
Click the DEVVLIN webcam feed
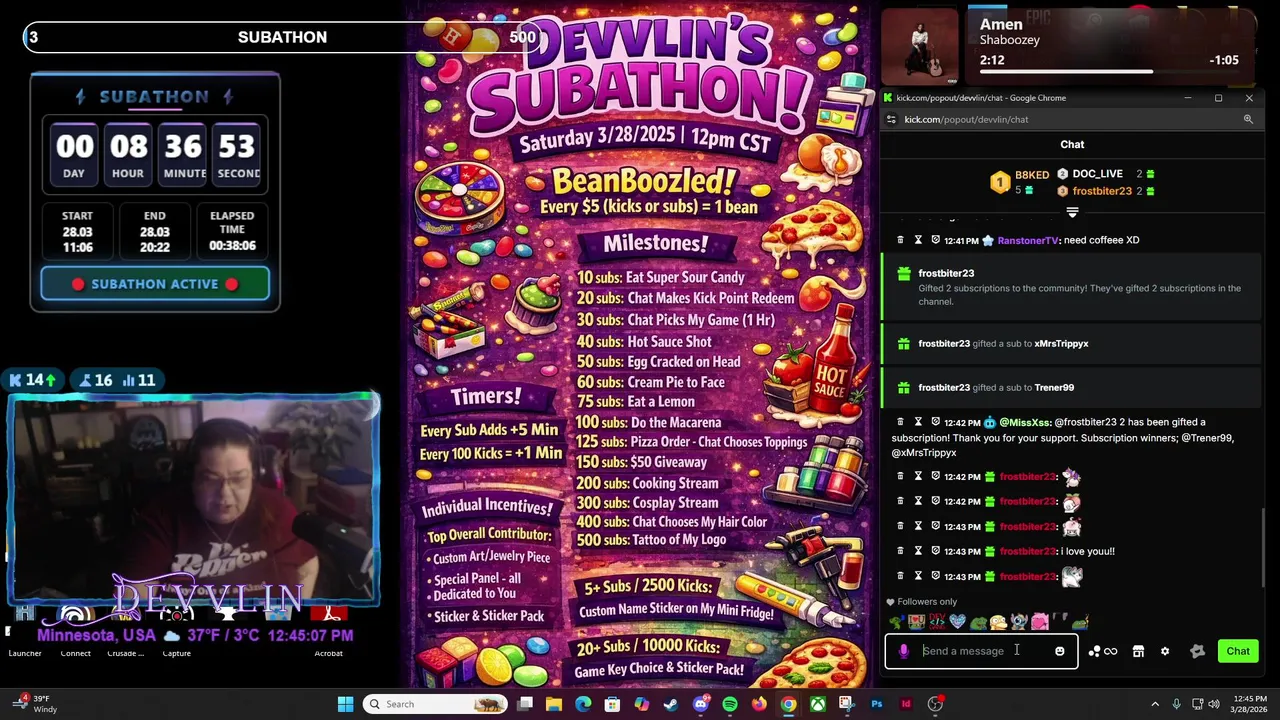[194, 499]
